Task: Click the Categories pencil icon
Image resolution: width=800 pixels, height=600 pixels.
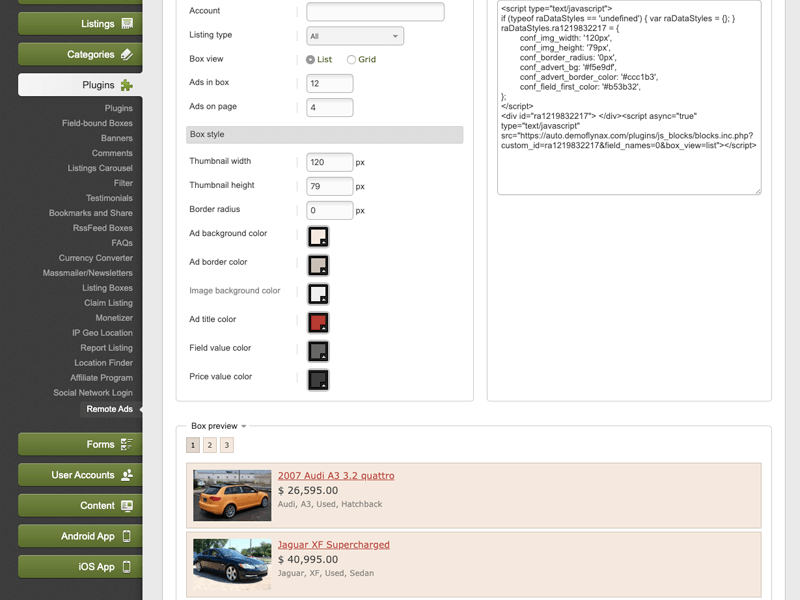Action: [x=127, y=54]
